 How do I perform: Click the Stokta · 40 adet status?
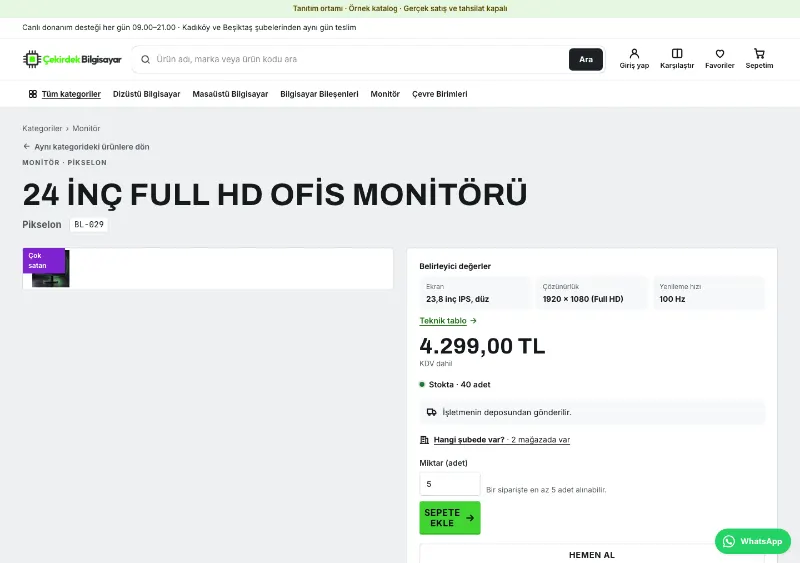click(455, 384)
